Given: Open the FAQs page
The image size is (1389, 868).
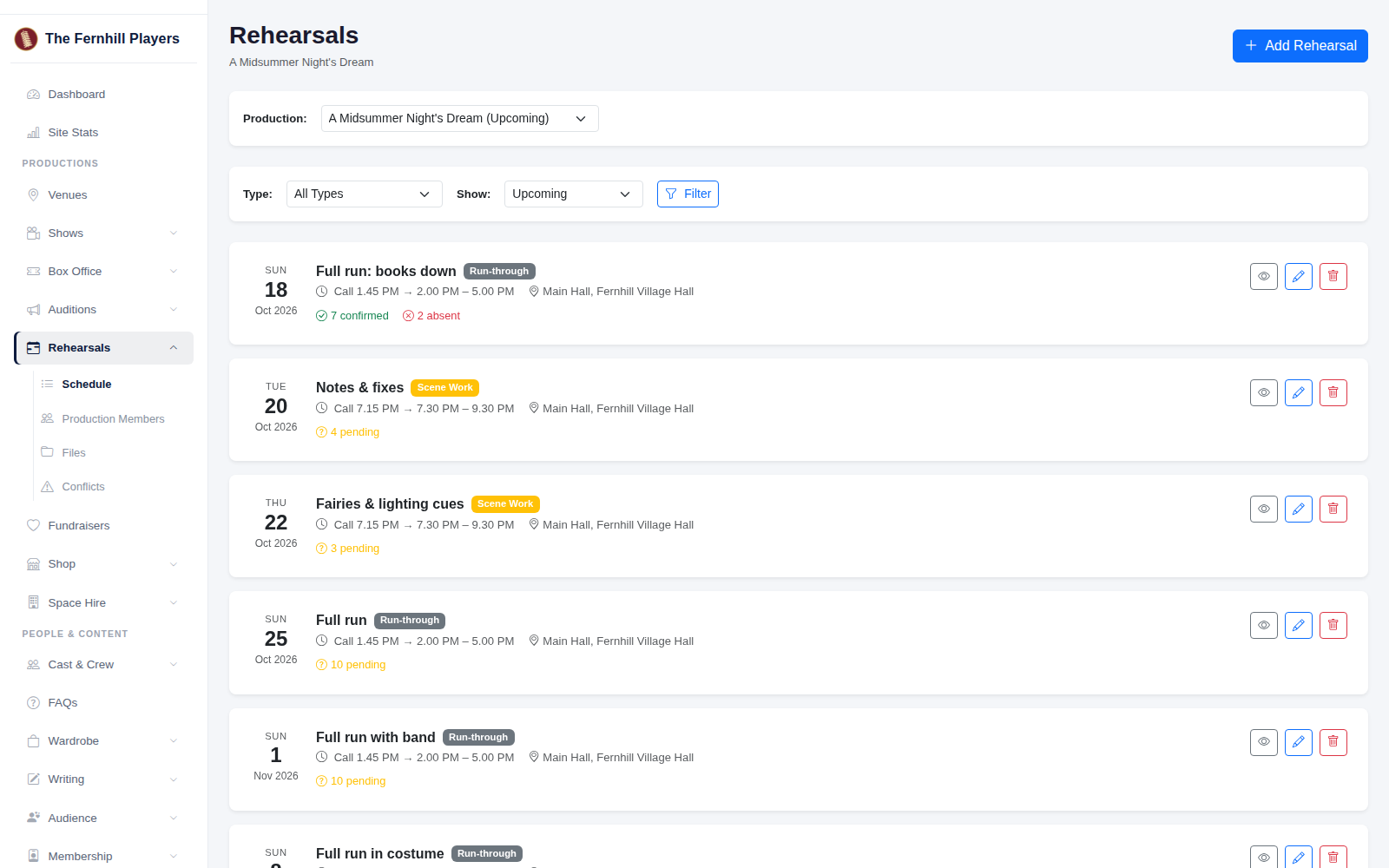Looking at the screenshot, I should (103, 702).
